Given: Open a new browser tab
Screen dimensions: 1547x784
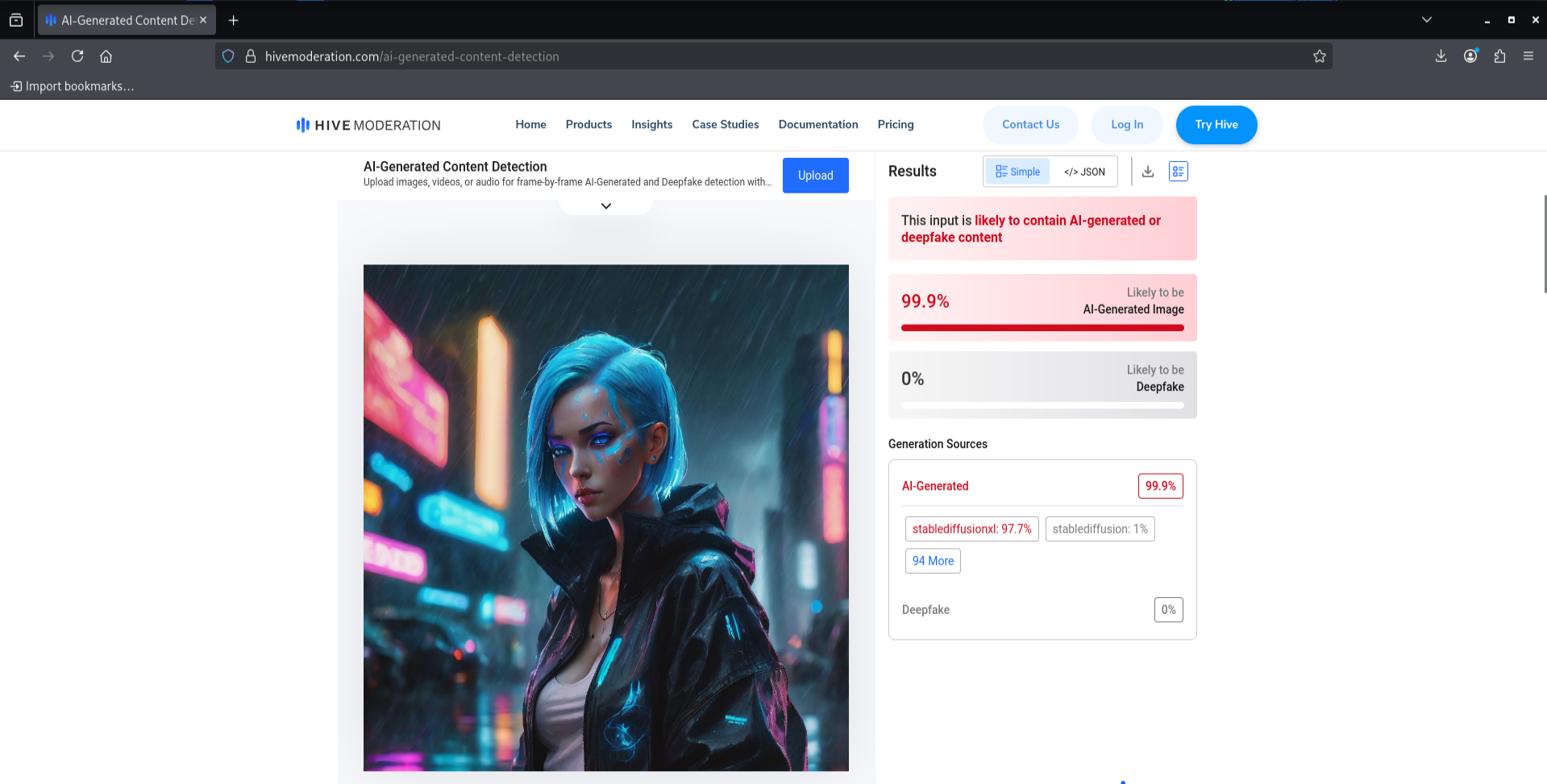Looking at the screenshot, I should [234, 20].
